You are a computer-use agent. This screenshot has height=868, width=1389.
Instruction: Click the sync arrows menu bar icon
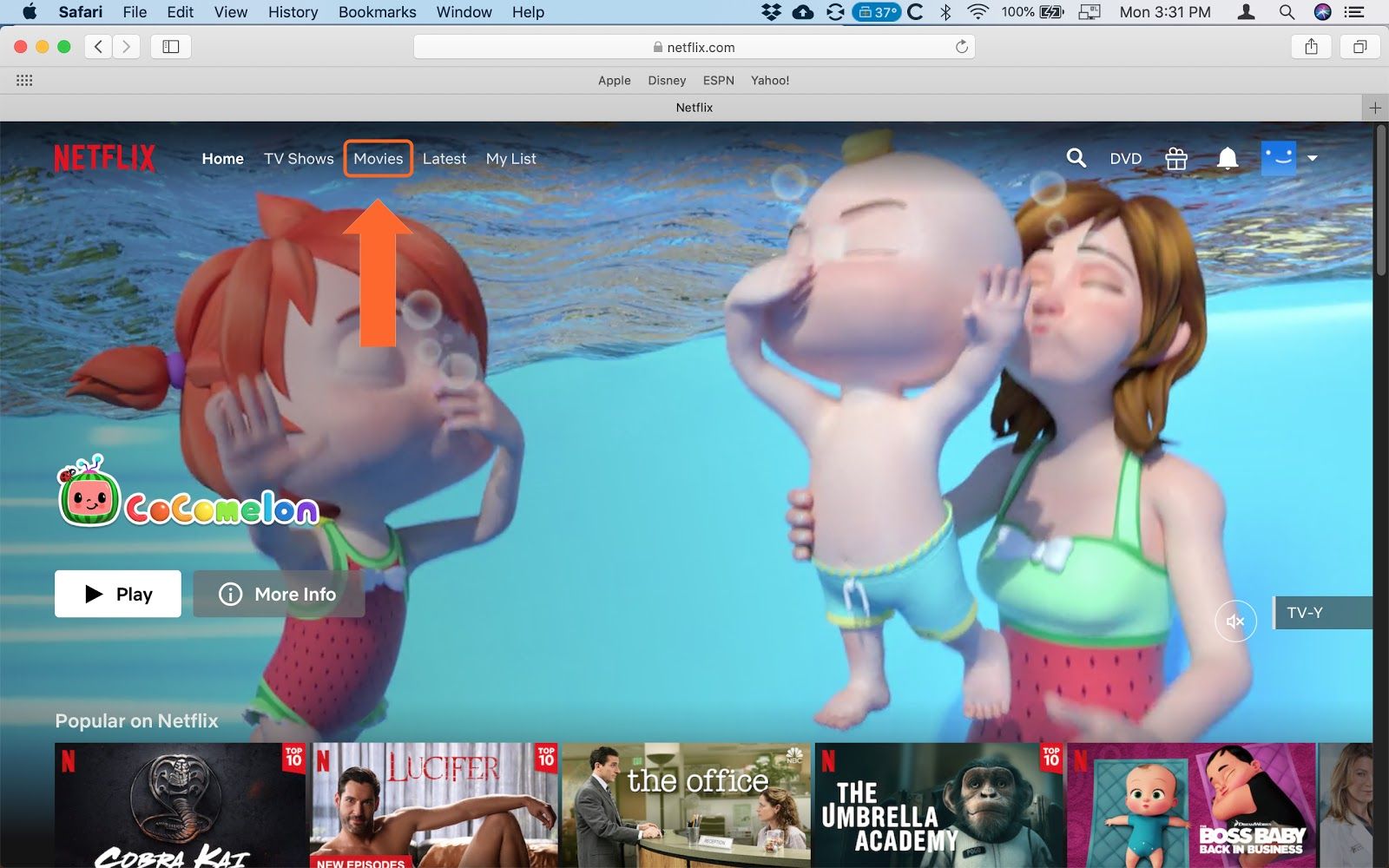[835, 12]
